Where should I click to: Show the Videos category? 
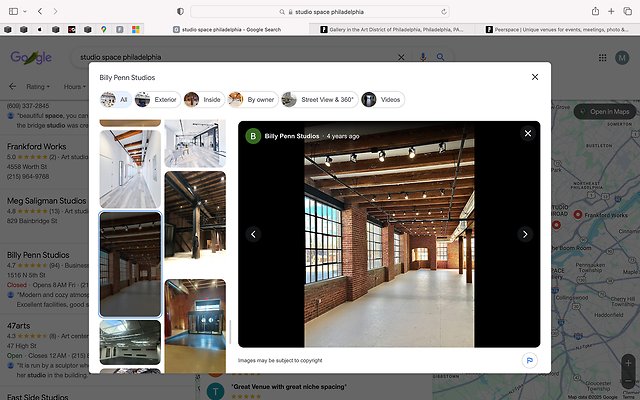(x=383, y=99)
